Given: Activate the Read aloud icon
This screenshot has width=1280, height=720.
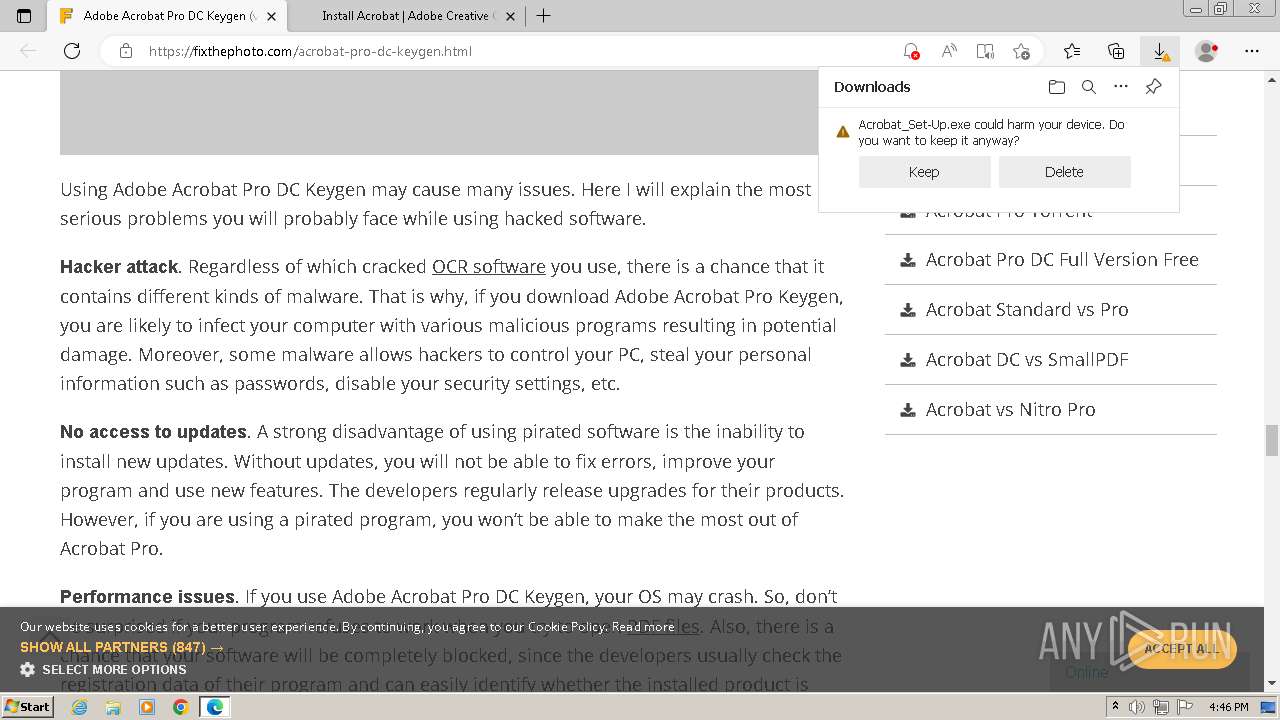Looking at the screenshot, I should click(x=949, y=51).
